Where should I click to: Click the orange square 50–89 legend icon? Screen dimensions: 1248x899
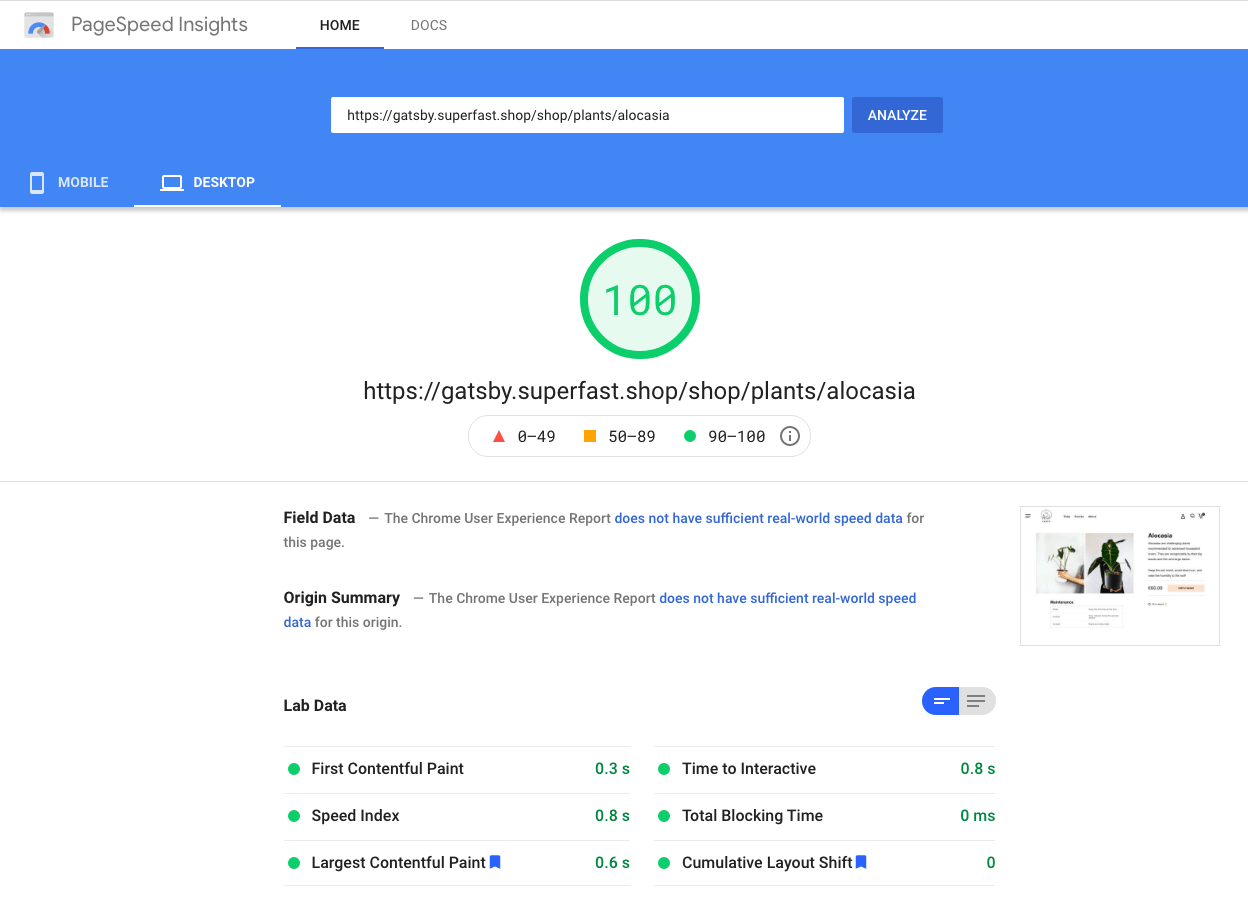click(x=590, y=436)
